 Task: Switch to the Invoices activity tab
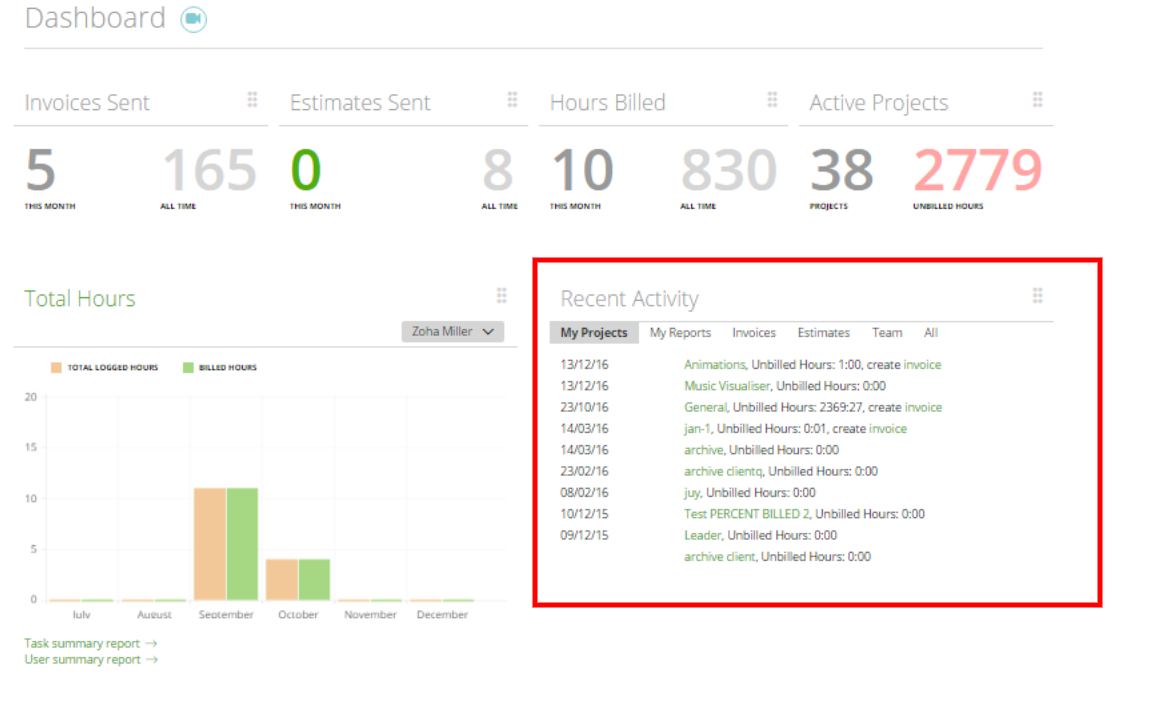pyautogui.click(x=754, y=333)
